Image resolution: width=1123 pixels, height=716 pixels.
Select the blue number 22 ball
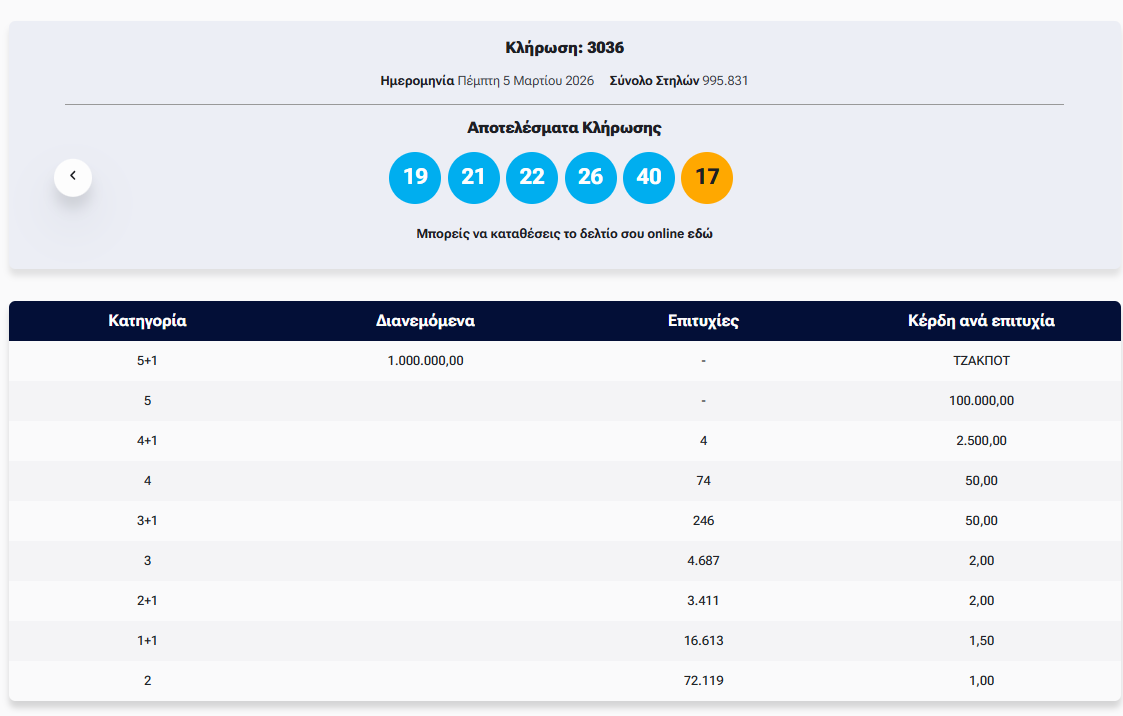(532, 177)
